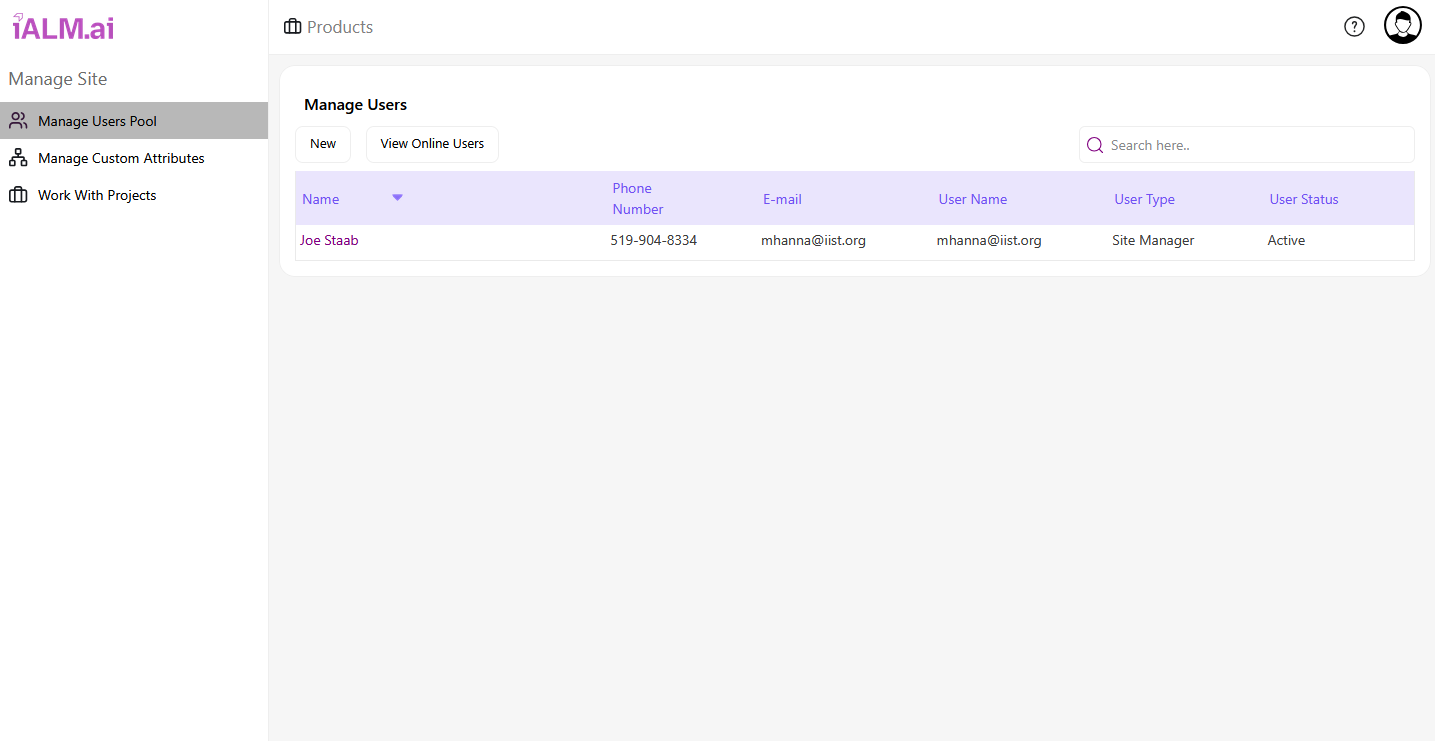Click the user avatar icon in the header
The height and width of the screenshot is (741, 1435).
[1402, 24]
